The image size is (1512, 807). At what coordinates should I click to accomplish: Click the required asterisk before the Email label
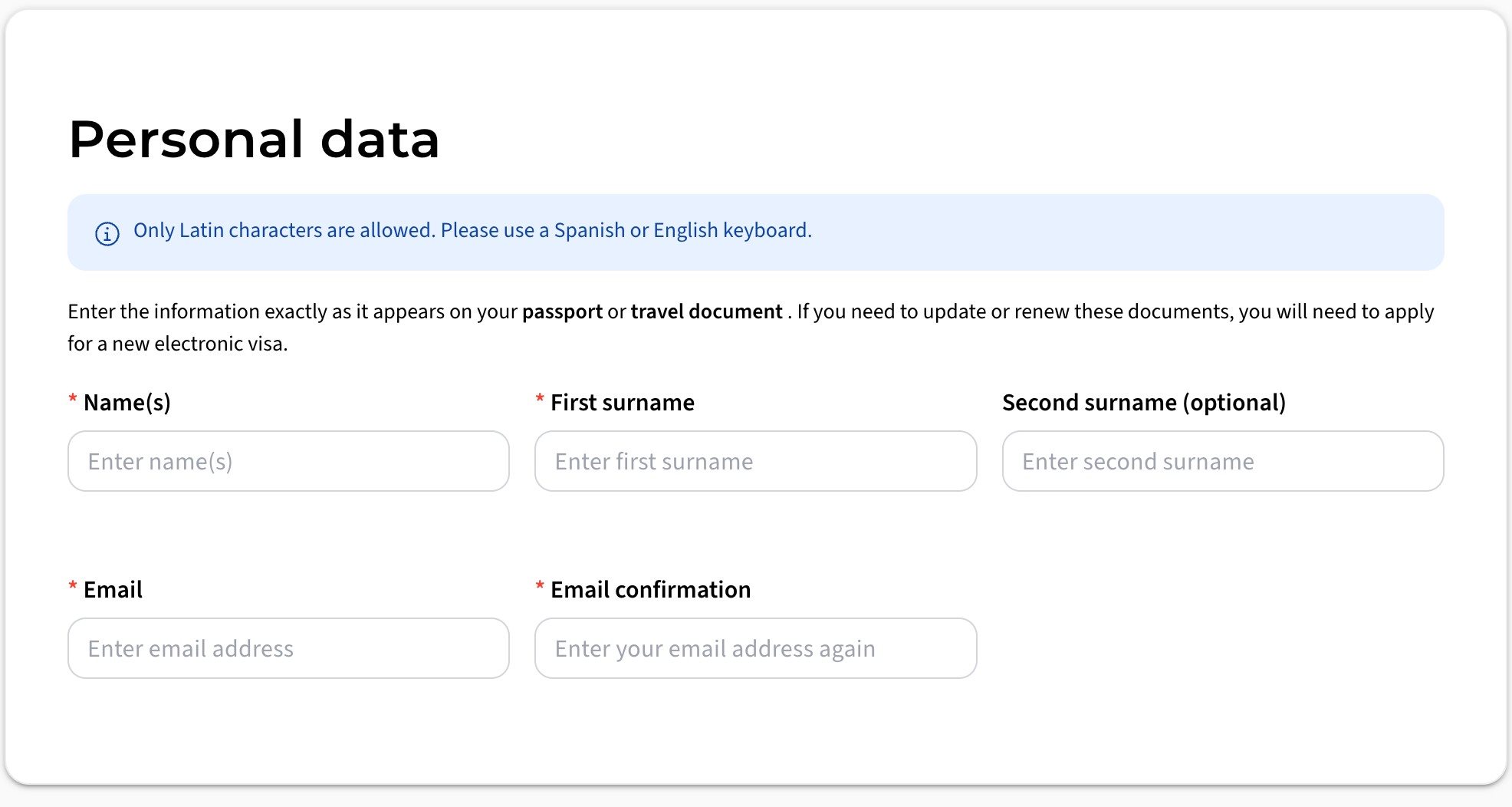click(73, 587)
